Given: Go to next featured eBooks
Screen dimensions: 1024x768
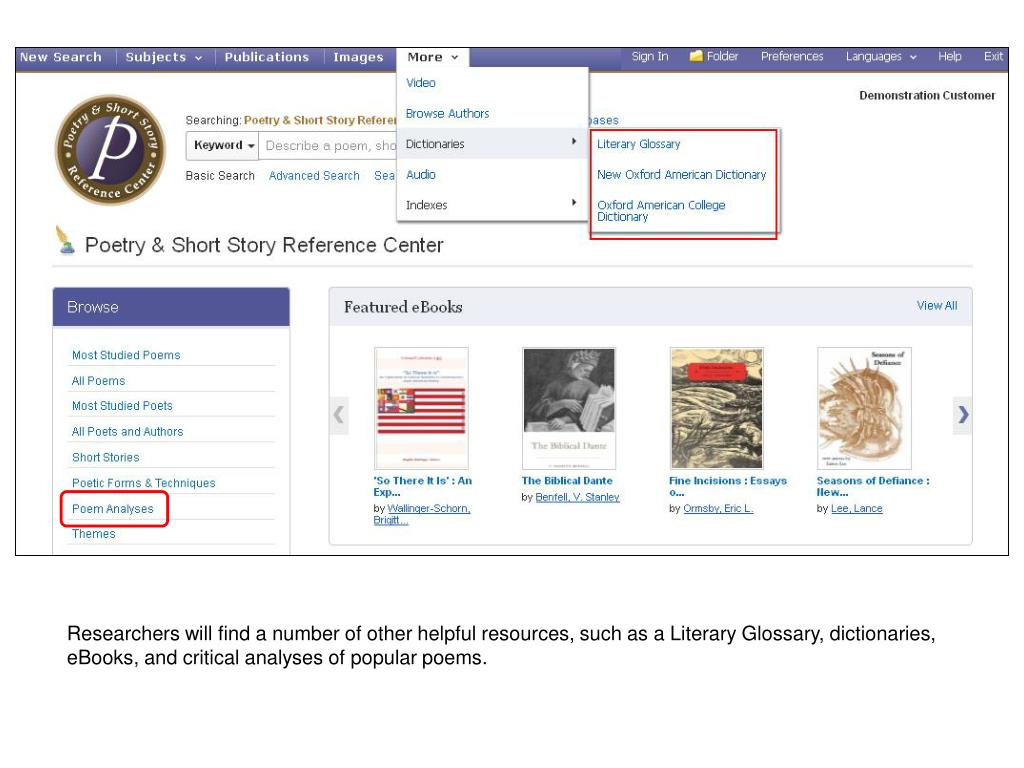Looking at the screenshot, I should pos(963,415).
